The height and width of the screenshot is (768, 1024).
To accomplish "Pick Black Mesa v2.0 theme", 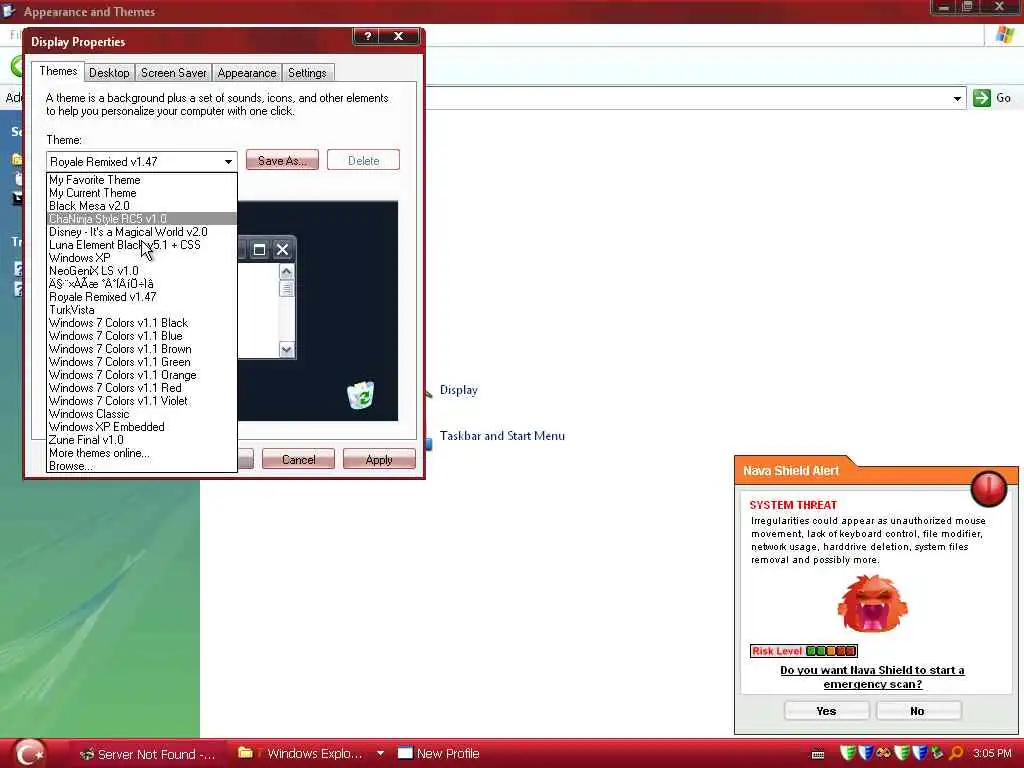I will point(142,206).
